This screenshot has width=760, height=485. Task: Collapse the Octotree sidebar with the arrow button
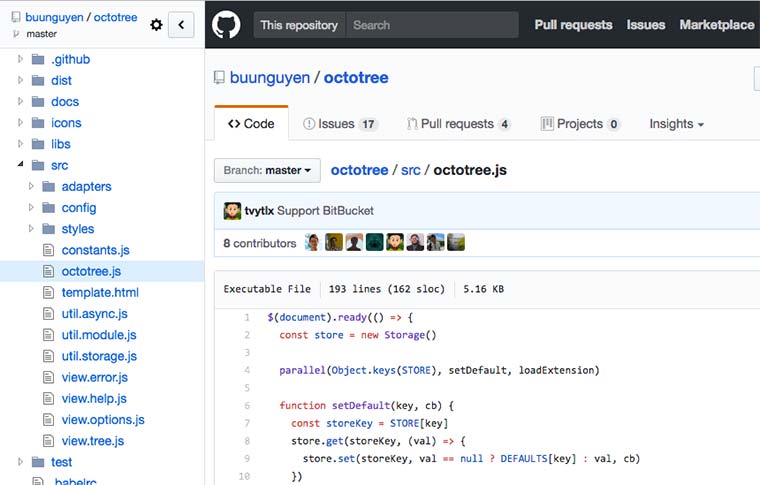coord(181,25)
